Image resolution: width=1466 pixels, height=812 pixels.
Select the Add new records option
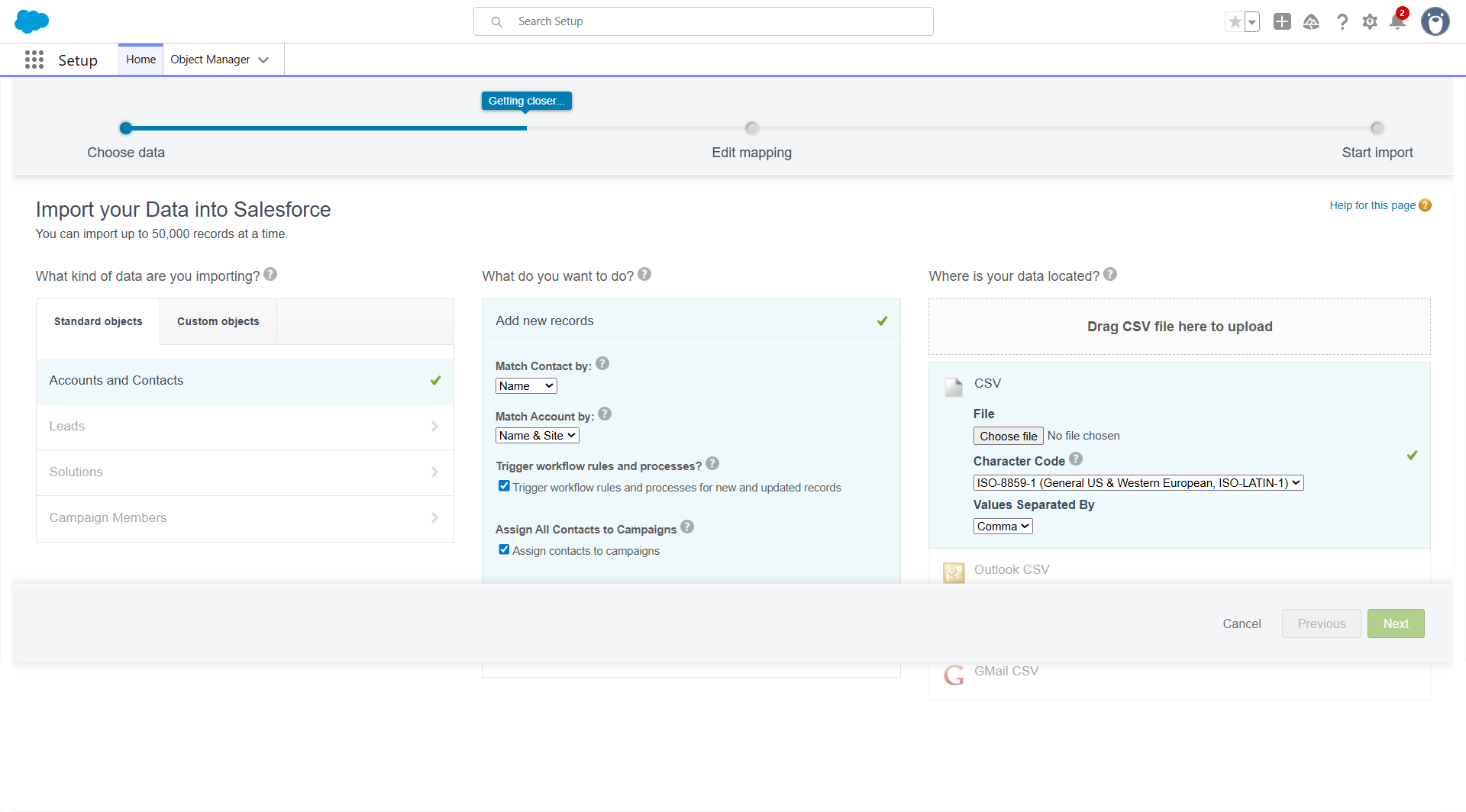click(691, 321)
